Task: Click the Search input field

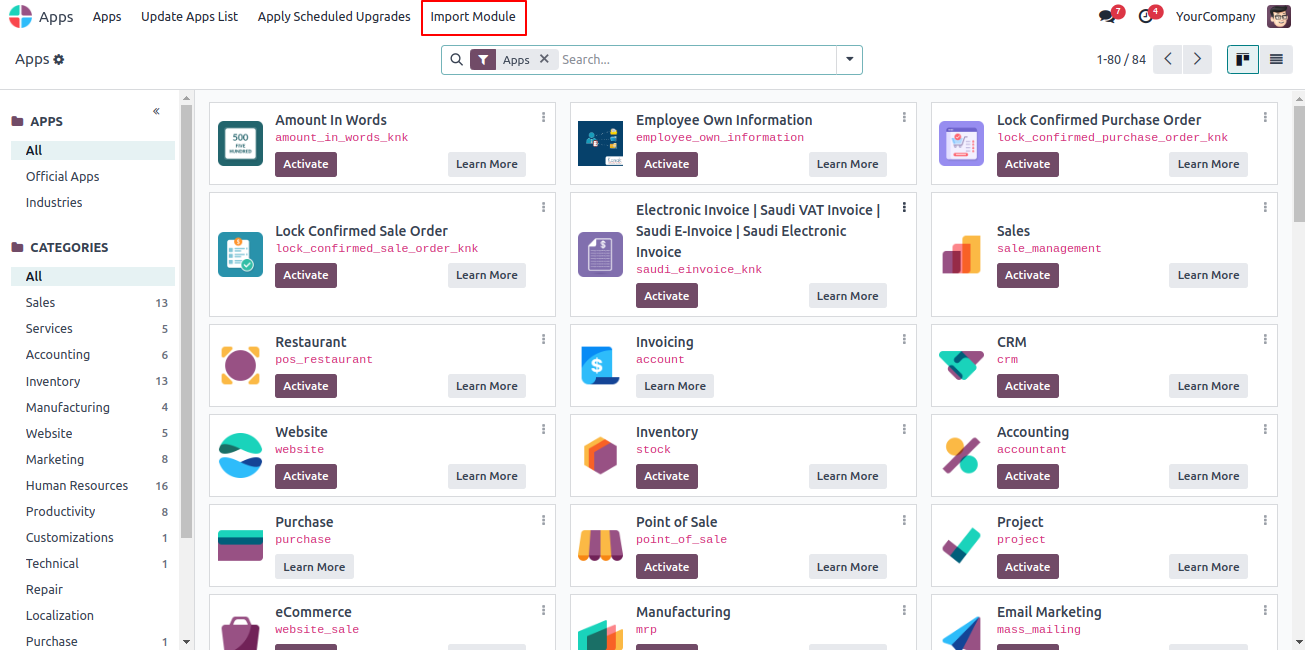Action: coord(696,60)
